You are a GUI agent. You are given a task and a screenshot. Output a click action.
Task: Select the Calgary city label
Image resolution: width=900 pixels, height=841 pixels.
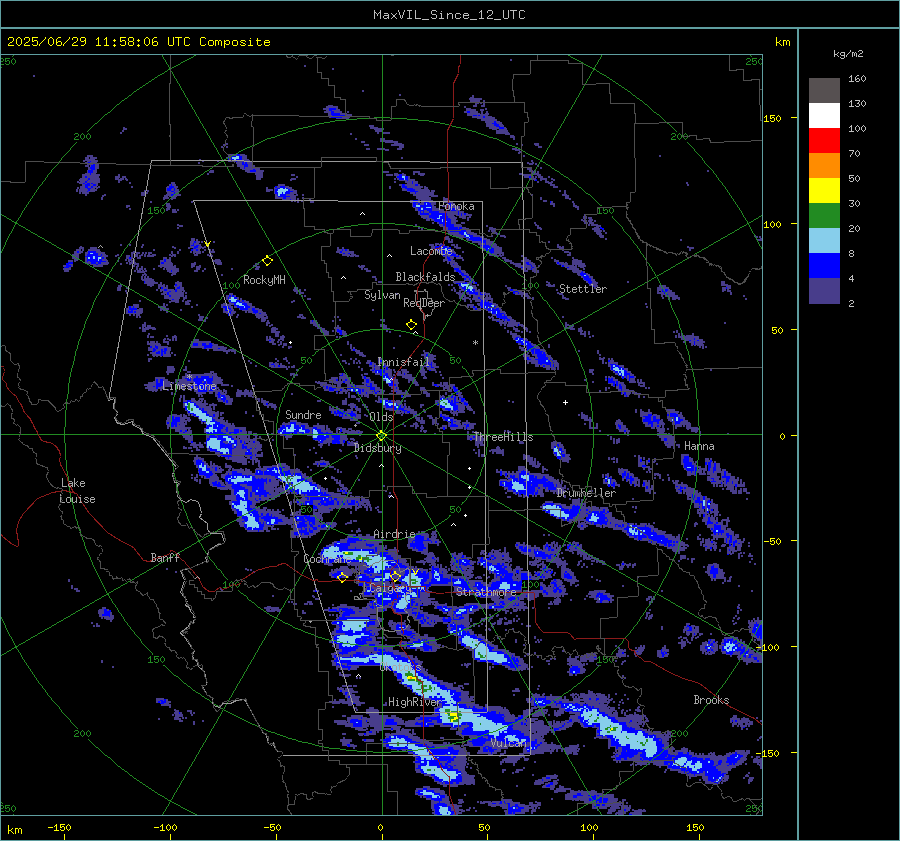click(388, 588)
